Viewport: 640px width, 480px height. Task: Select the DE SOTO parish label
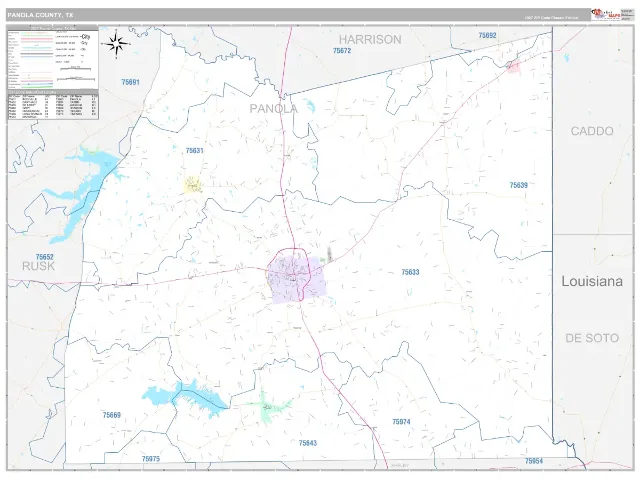[x=592, y=338]
